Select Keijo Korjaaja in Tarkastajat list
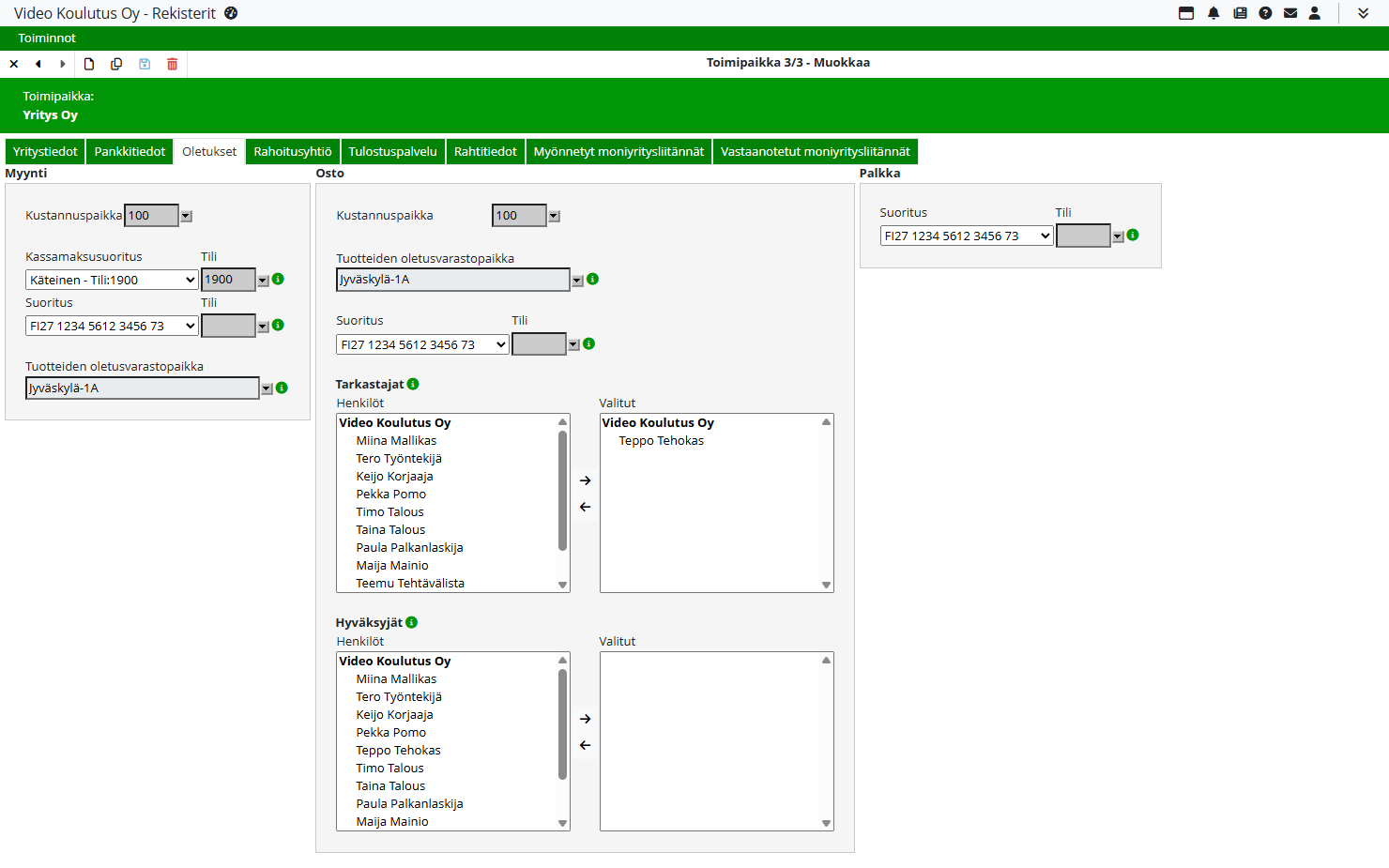 click(x=394, y=477)
